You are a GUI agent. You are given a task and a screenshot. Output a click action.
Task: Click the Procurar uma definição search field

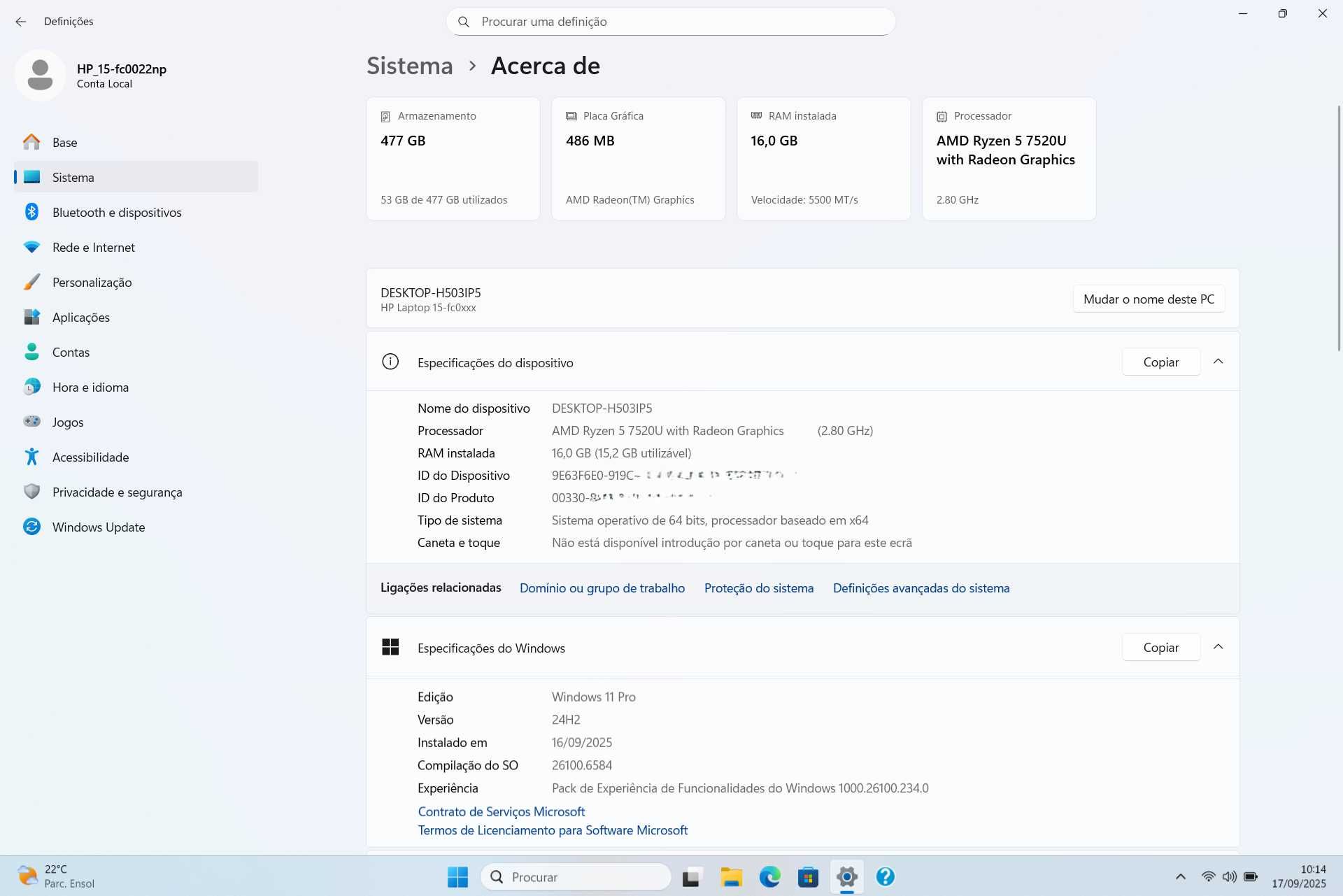[671, 22]
